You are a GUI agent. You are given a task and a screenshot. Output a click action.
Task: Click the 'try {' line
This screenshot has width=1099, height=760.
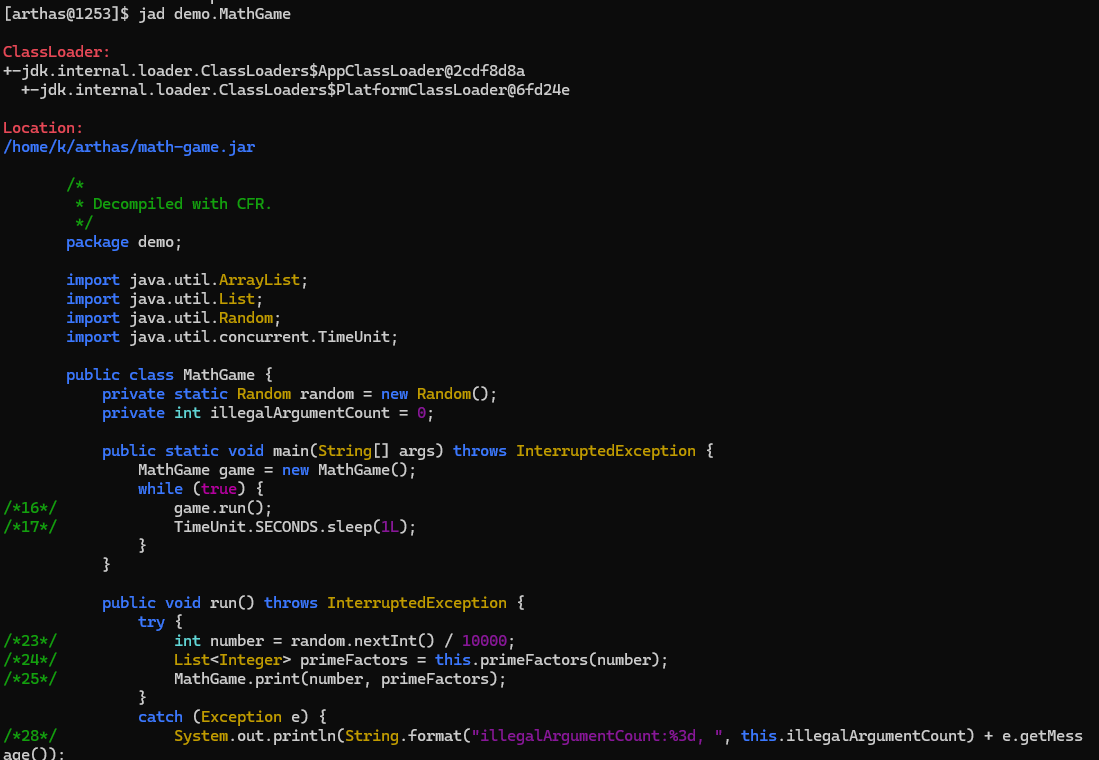pos(161,622)
